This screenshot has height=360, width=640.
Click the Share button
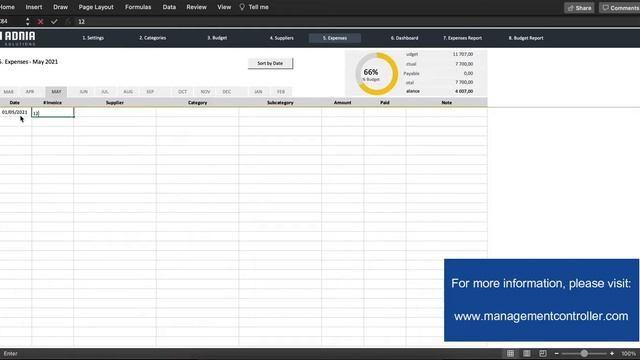[x=579, y=8]
